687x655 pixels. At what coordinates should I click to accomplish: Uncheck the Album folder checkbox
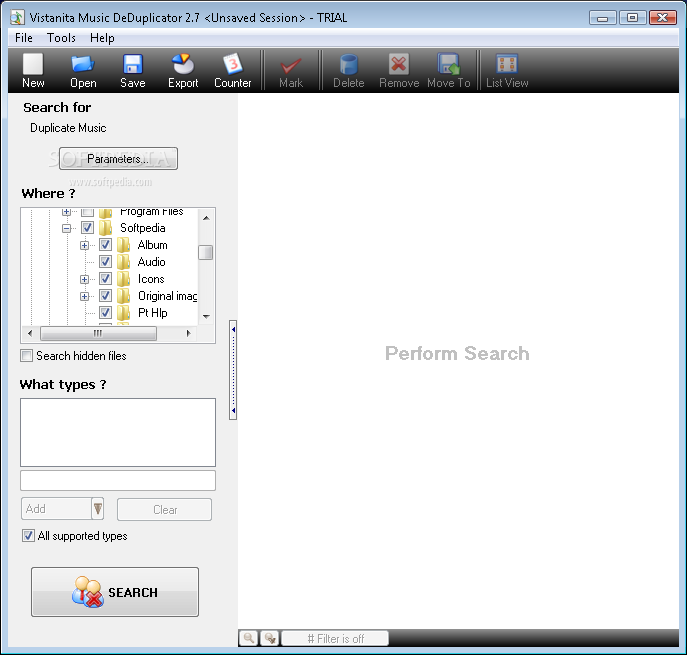[105, 245]
